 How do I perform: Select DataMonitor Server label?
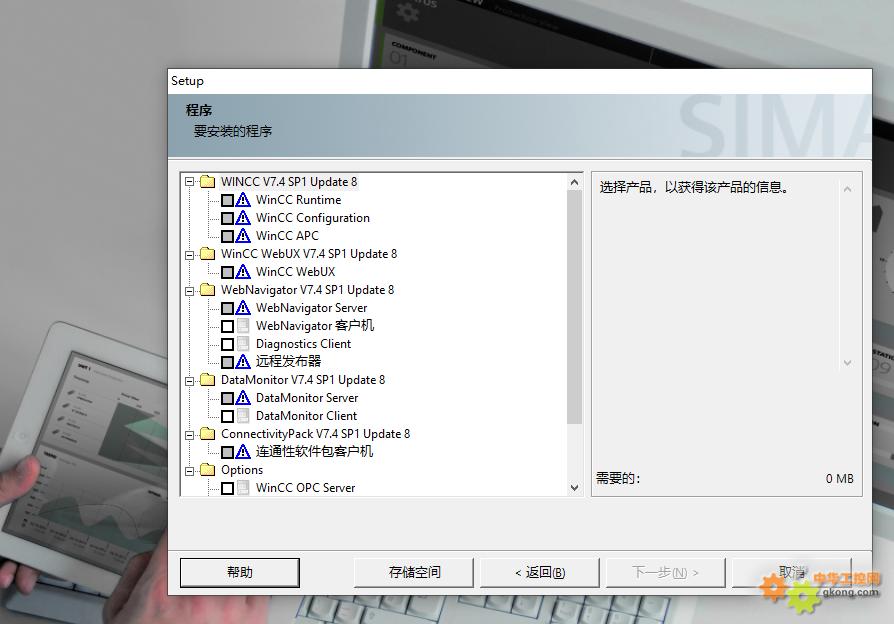[307, 398]
